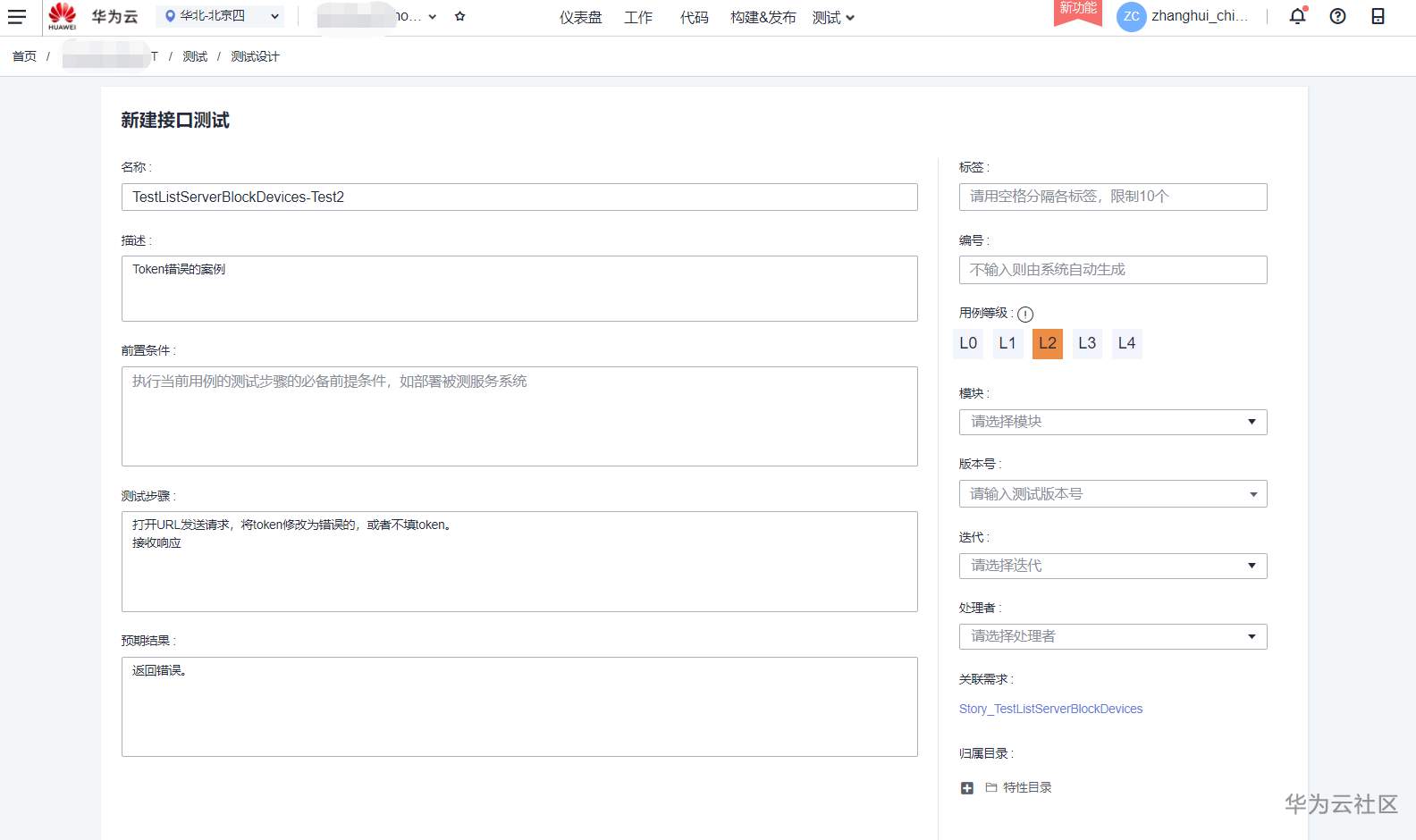The width and height of the screenshot is (1416, 840).
Task: Focus the 测试步骤 test steps textarea
Action: coord(519,561)
